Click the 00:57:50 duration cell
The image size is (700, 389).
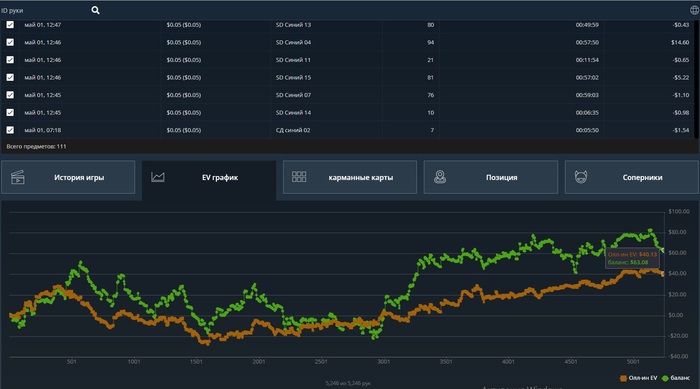point(587,42)
